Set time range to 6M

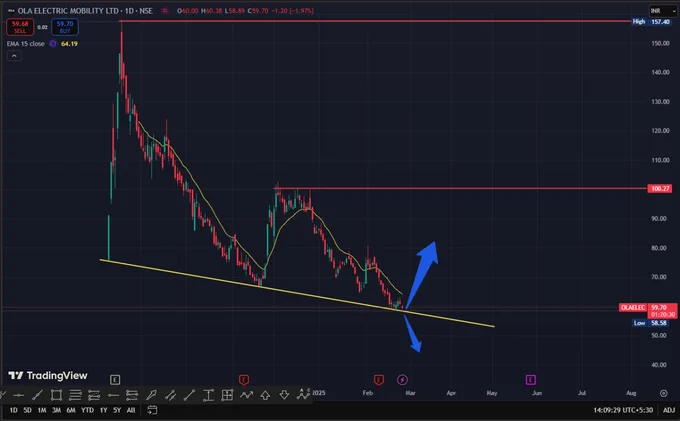pyautogui.click(x=71, y=410)
